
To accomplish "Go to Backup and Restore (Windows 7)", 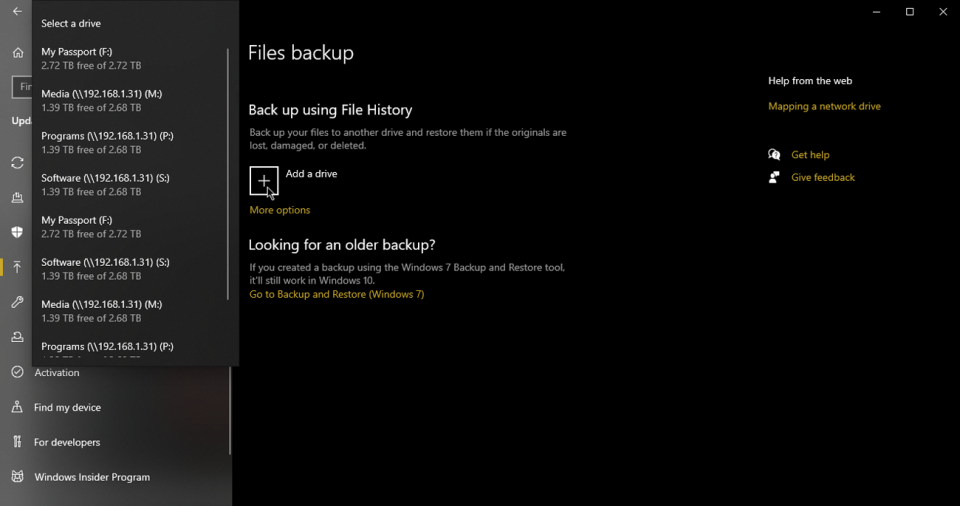I will point(336,294).
